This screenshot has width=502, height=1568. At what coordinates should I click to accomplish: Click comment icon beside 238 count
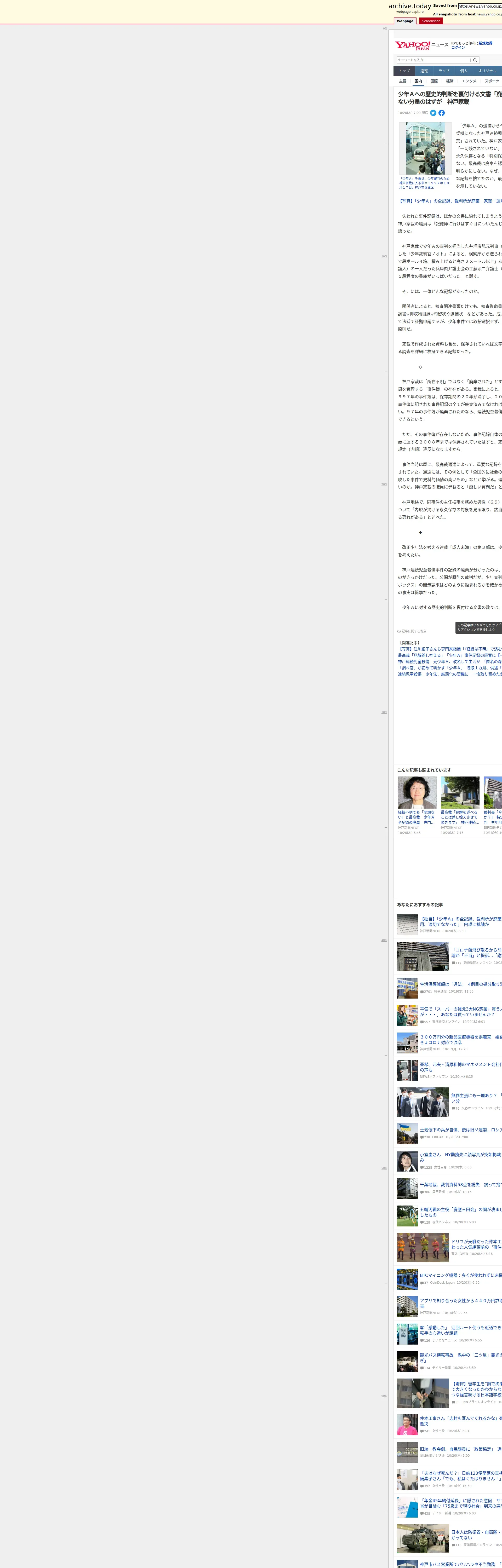pyautogui.click(x=421, y=1137)
